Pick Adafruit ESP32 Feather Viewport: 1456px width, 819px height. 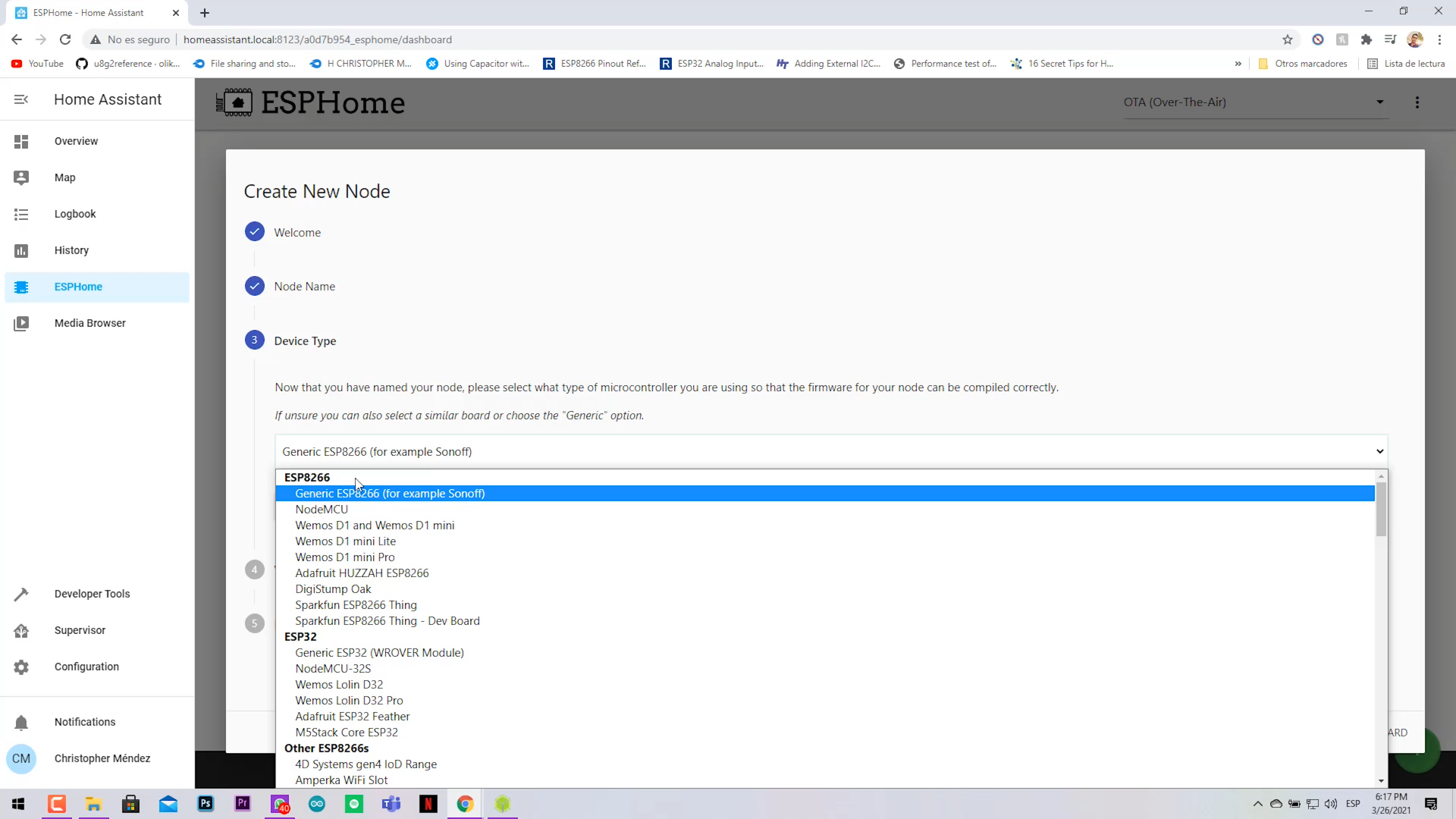(825, 717)
